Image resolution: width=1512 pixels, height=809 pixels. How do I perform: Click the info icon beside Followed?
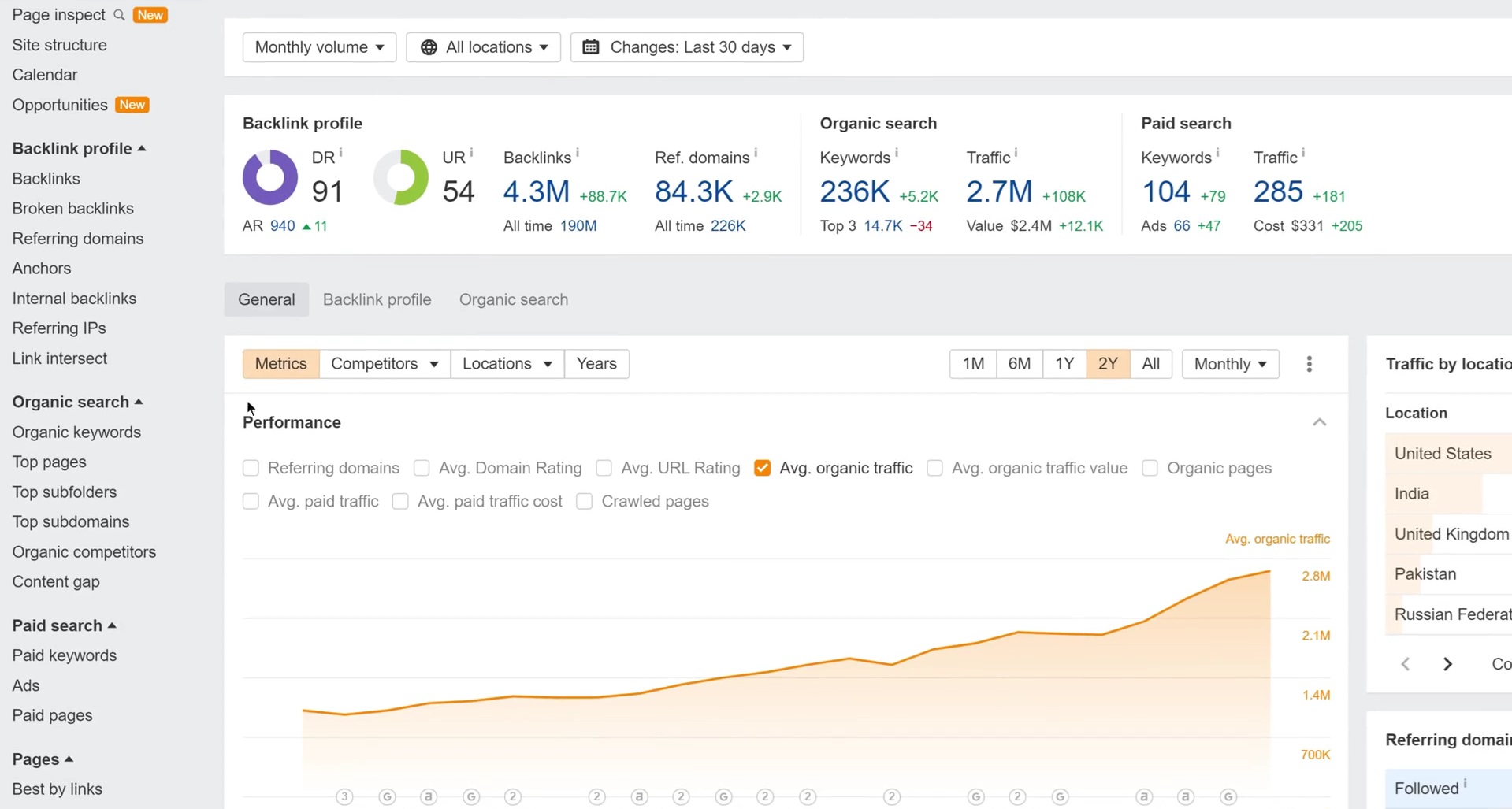coord(1466,783)
